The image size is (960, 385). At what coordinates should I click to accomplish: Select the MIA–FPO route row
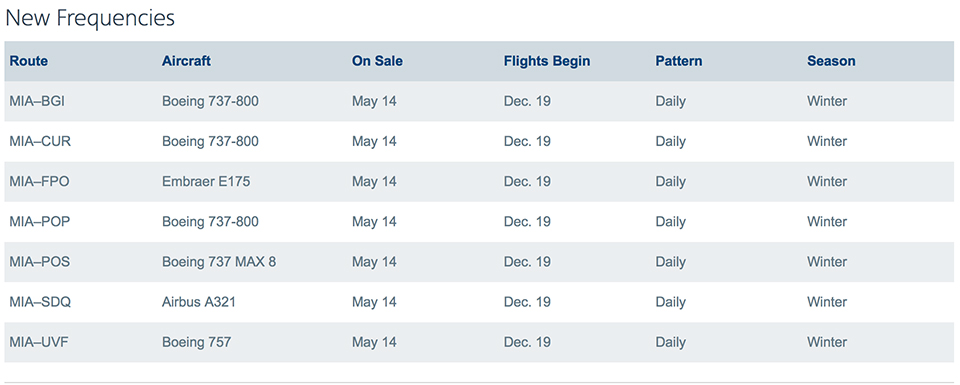(x=479, y=182)
